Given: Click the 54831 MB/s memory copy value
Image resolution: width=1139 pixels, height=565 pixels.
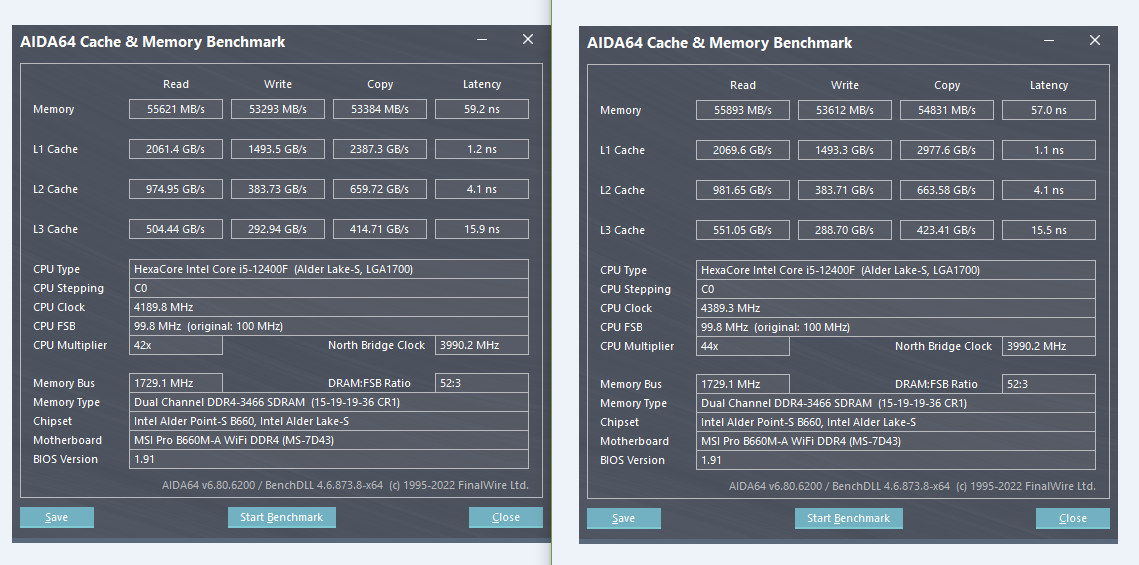Looking at the screenshot, I should coord(947,110).
